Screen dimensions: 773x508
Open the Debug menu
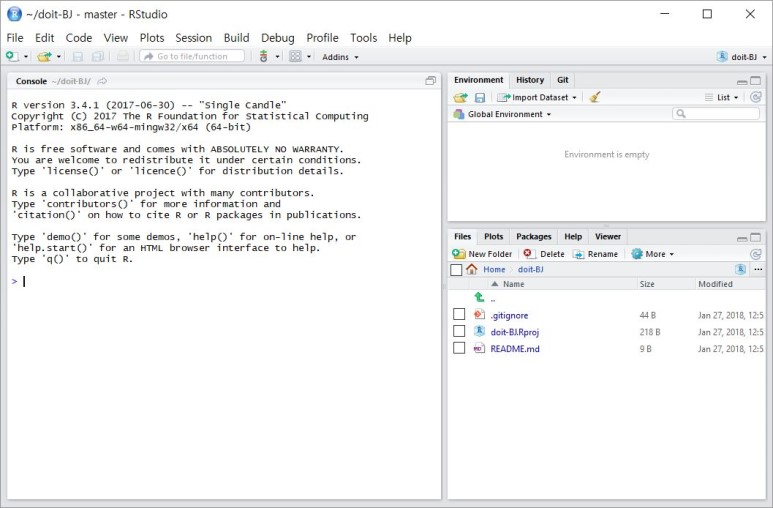[x=278, y=38]
